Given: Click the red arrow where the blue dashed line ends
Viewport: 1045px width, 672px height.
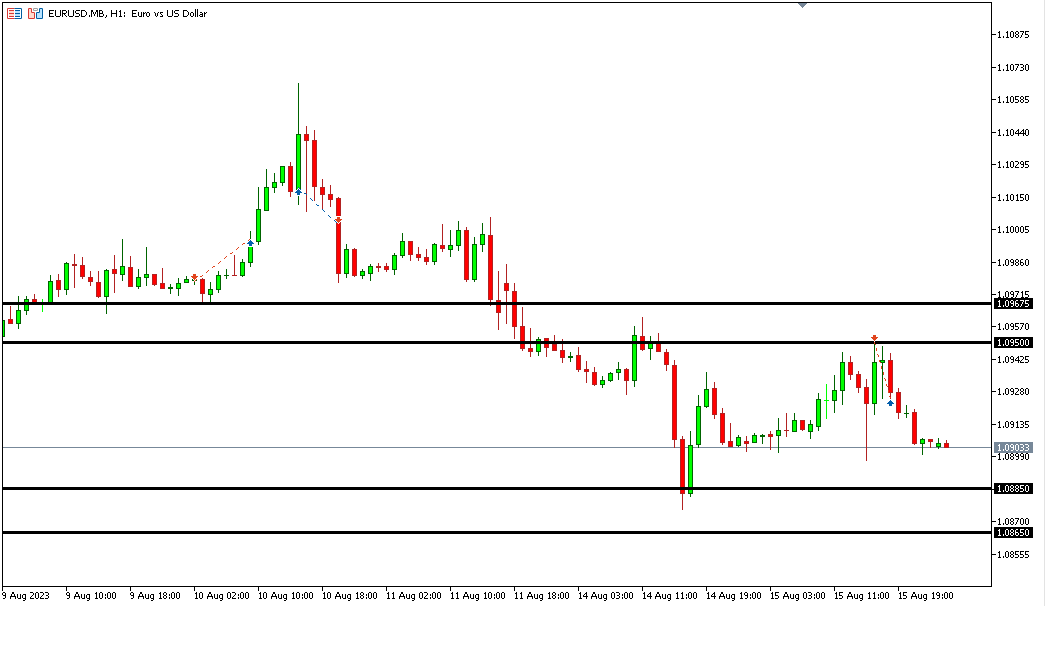Looking at the screenshot, I should pos(338,220).
